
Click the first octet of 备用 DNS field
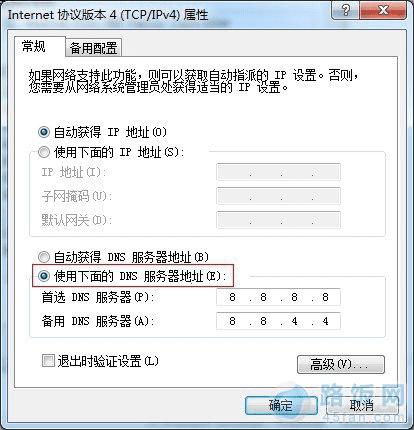point(232,321)
